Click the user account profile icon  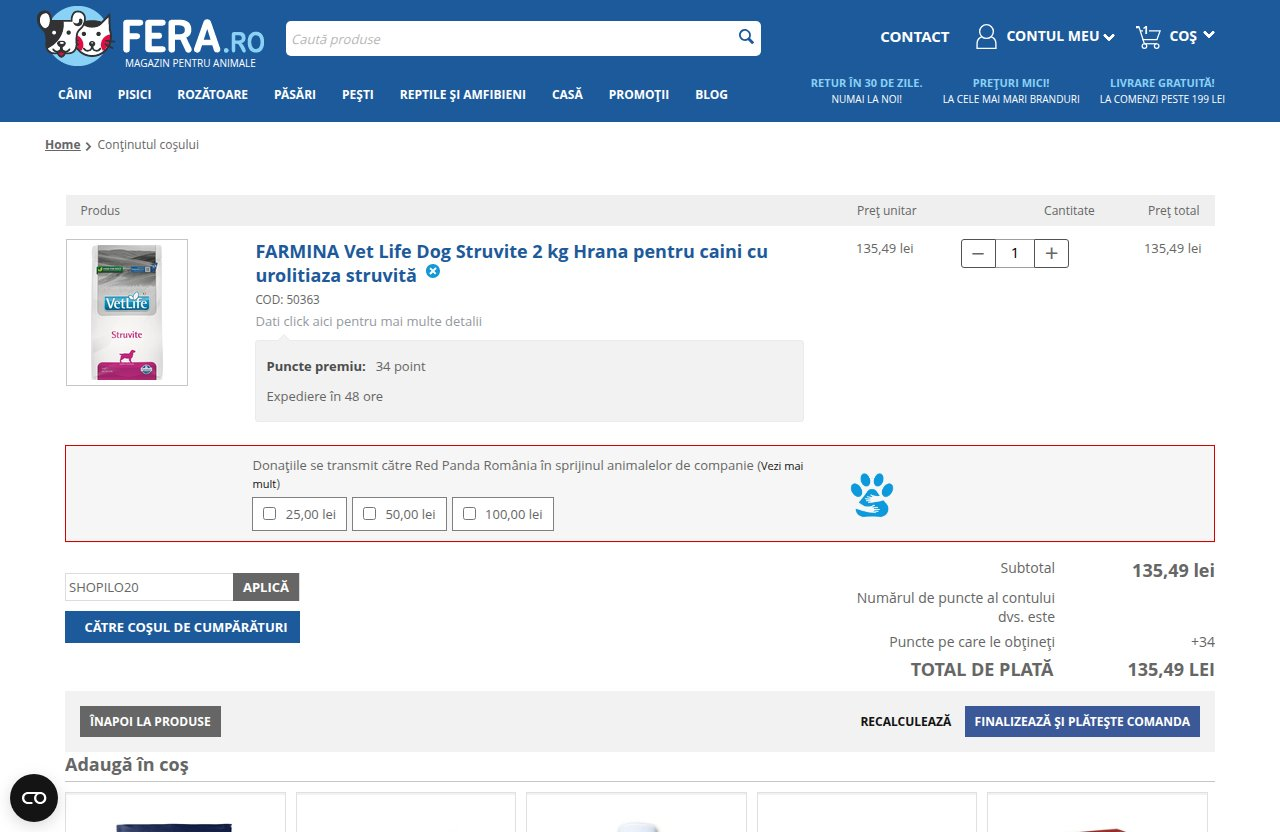point(986,37)
